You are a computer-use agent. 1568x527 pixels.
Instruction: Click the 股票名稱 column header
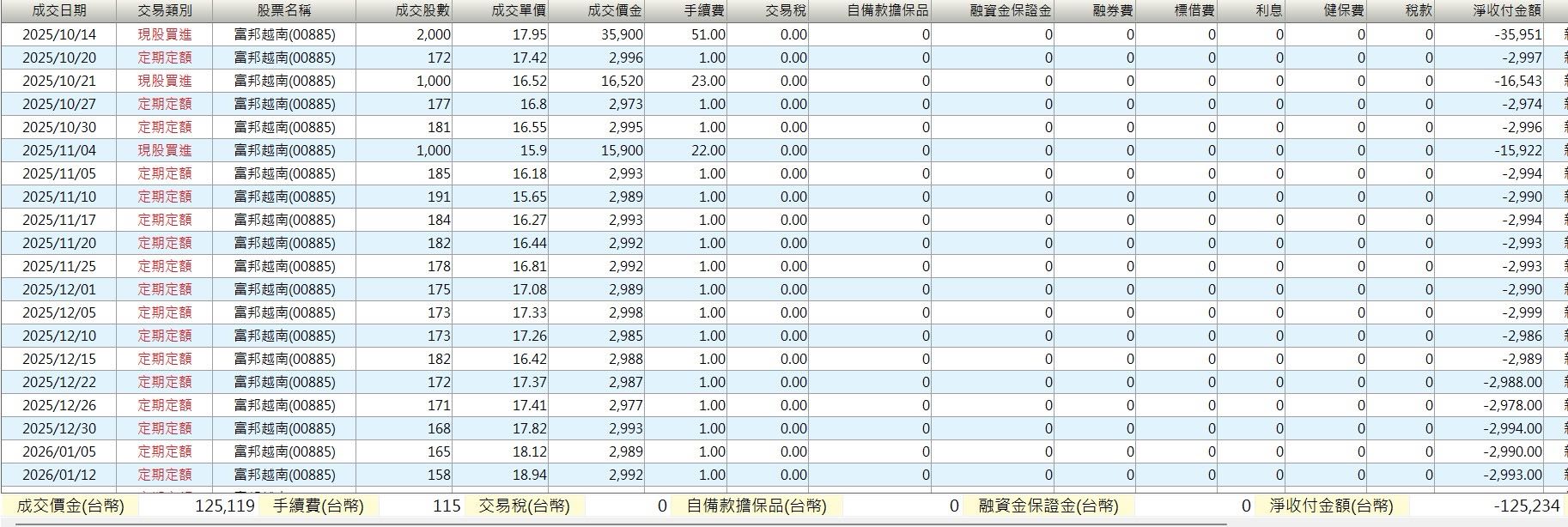pyautogui.click(x=283, y=11)
